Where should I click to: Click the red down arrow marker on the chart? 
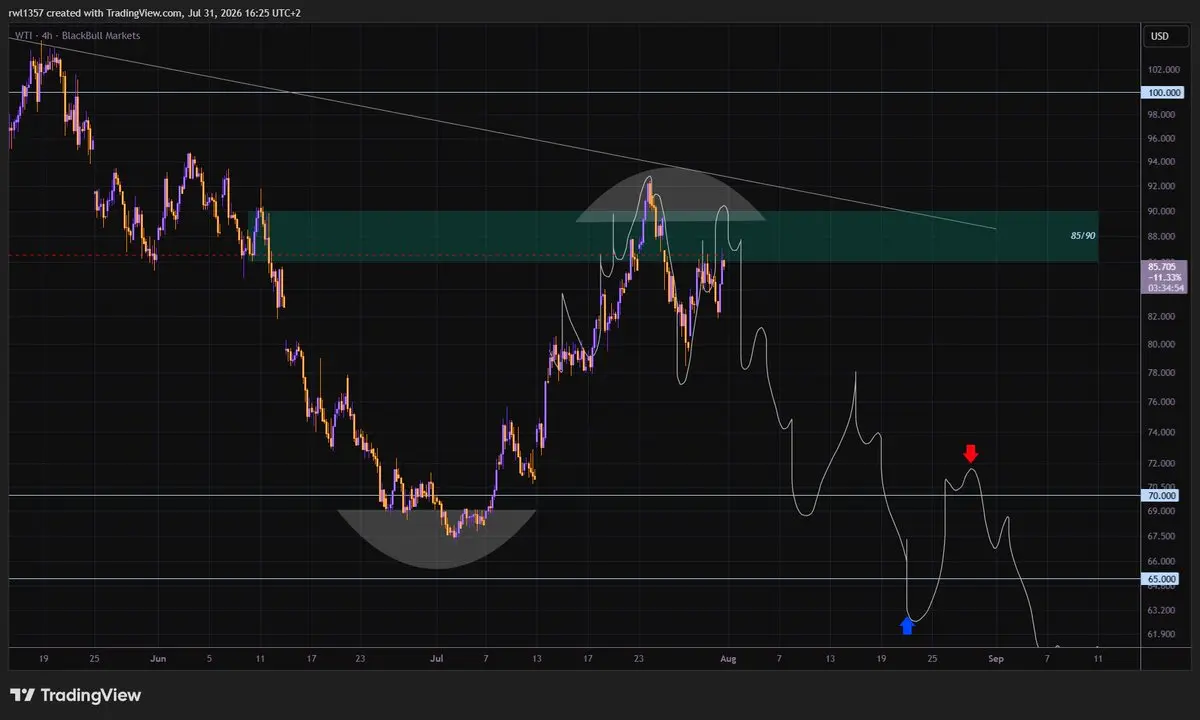pyautogui.click(x=970, y=454)
